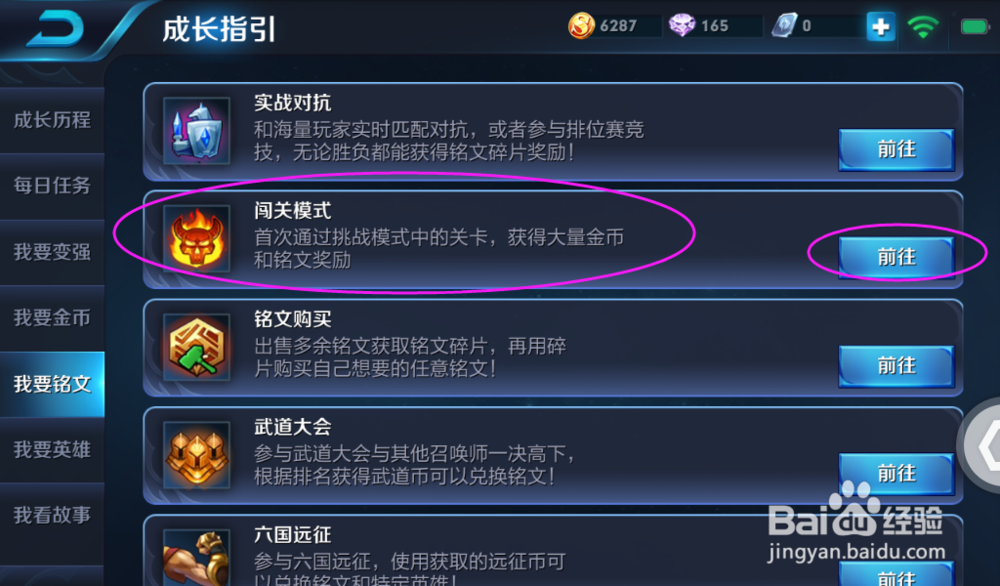Viewport: 1000px width, 586px height.
Task: Tap the 铭文购买 hammer icon
Action: coord(196,347)
